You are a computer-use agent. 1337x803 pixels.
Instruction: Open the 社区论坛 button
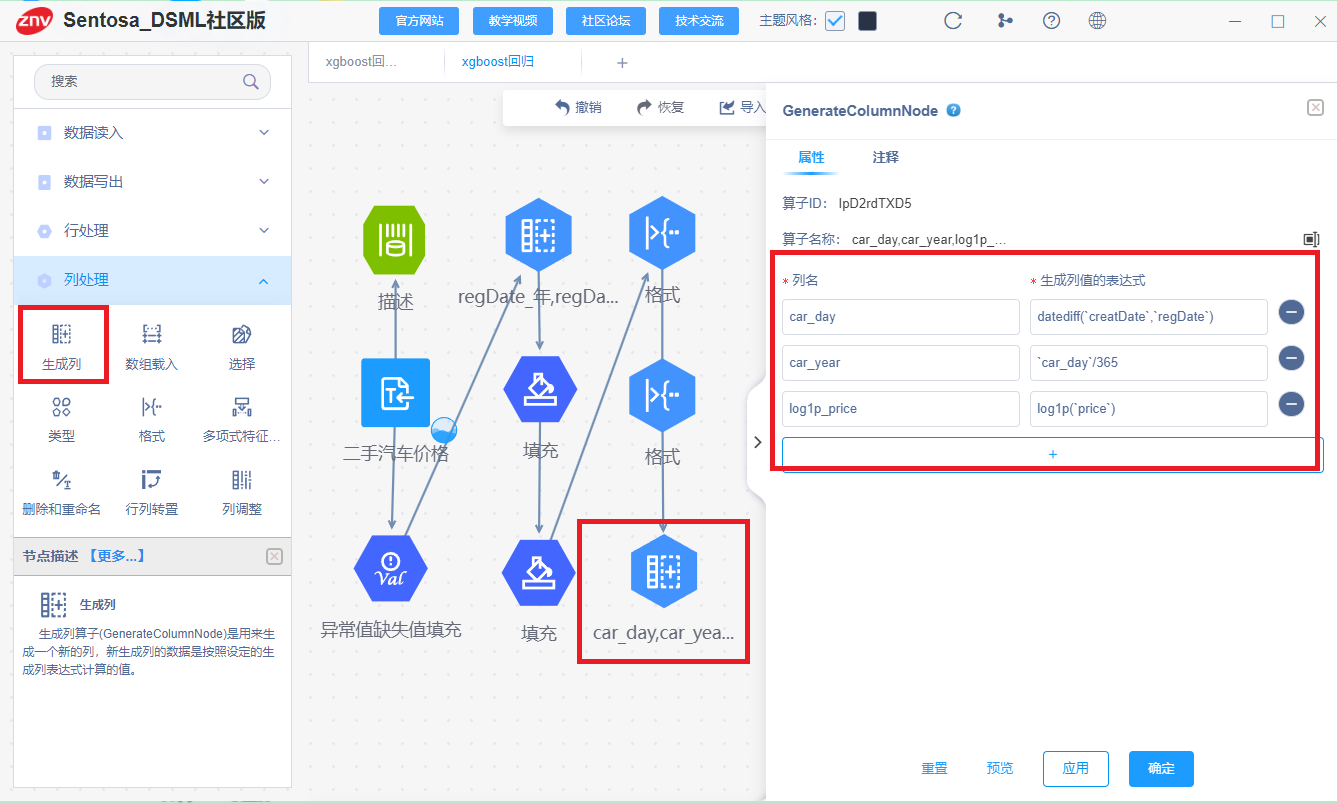[x=606, y=21]
